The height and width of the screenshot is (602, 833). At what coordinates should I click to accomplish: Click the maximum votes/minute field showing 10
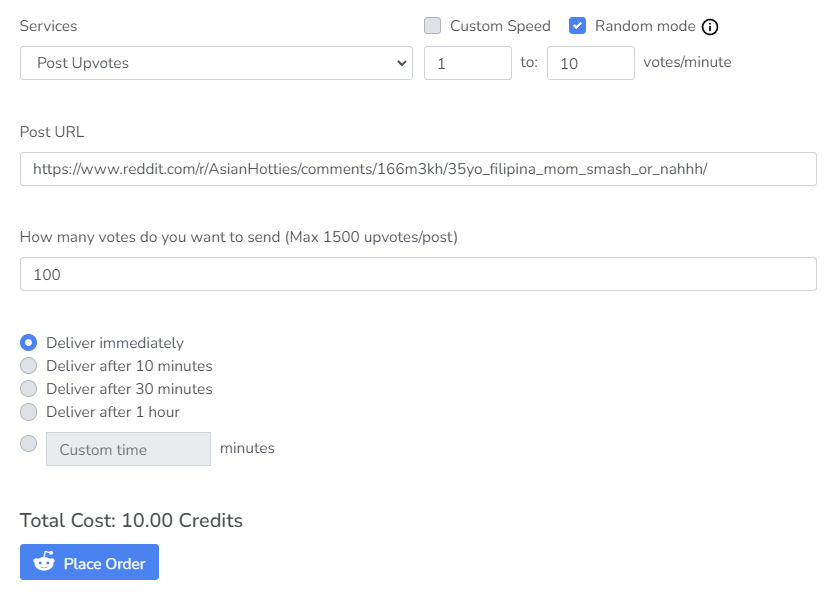click(590, 63)
